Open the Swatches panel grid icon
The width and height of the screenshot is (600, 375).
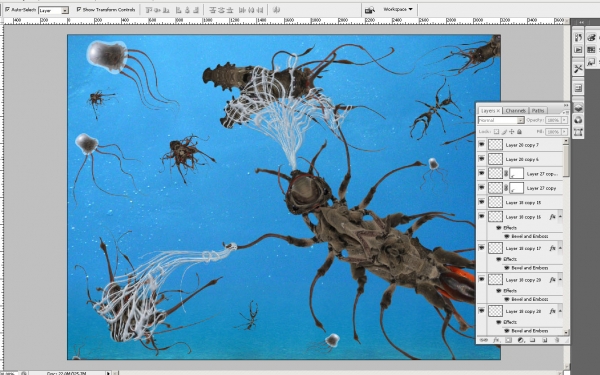pos(591,50)
